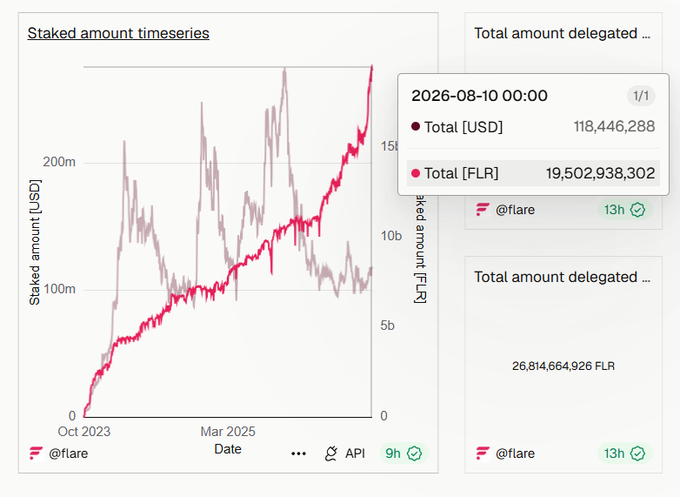Click the 5b right axis tick
This screenshot has height=497, width=680.
(x=387, y=326)
